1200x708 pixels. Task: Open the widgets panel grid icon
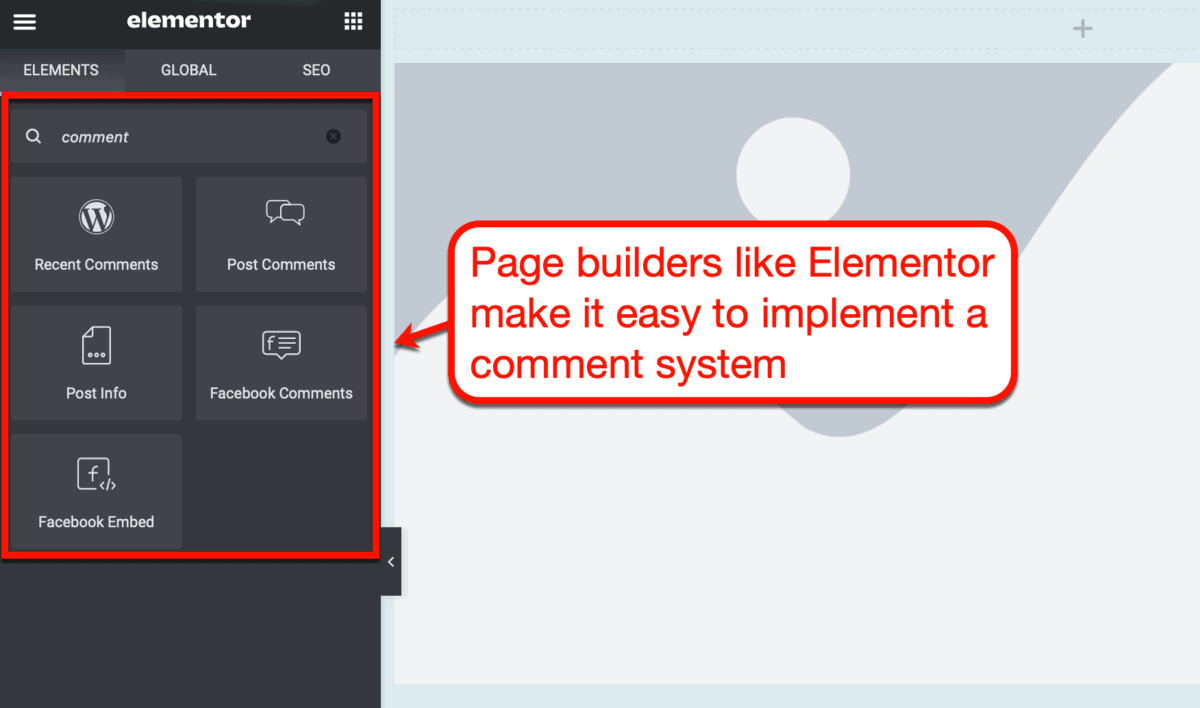352,21
